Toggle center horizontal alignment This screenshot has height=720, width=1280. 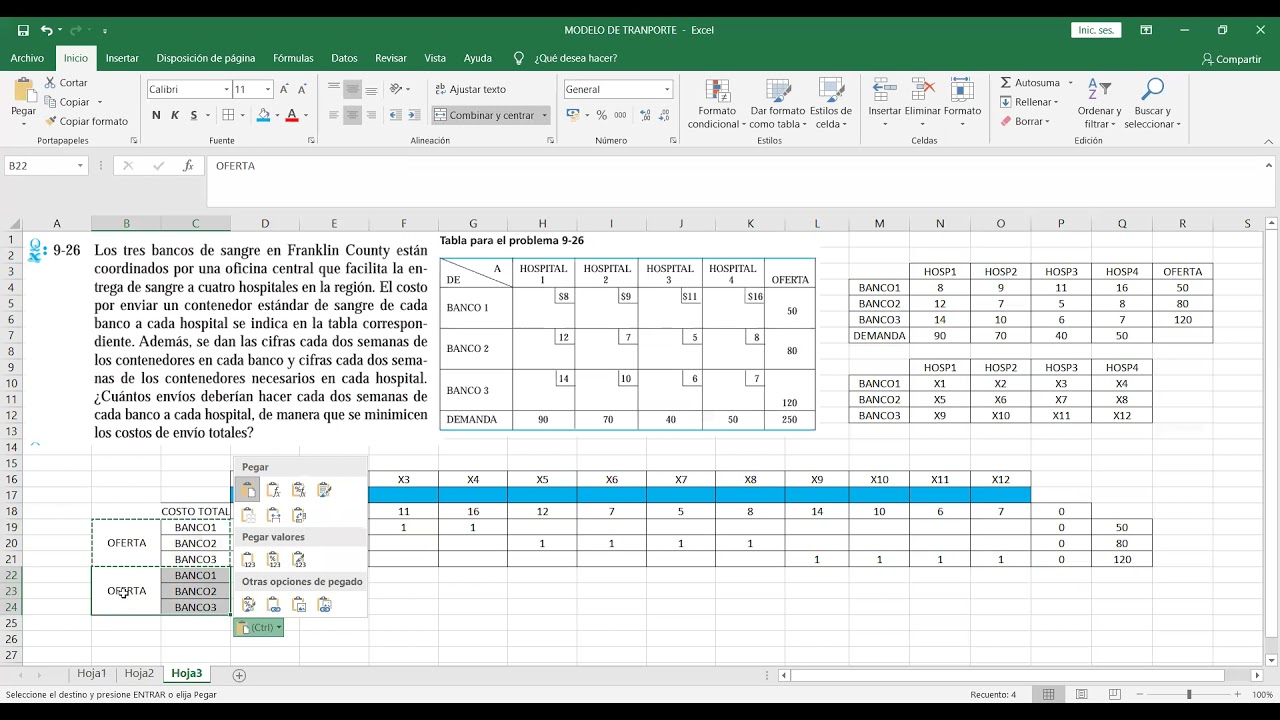(353, 115)
